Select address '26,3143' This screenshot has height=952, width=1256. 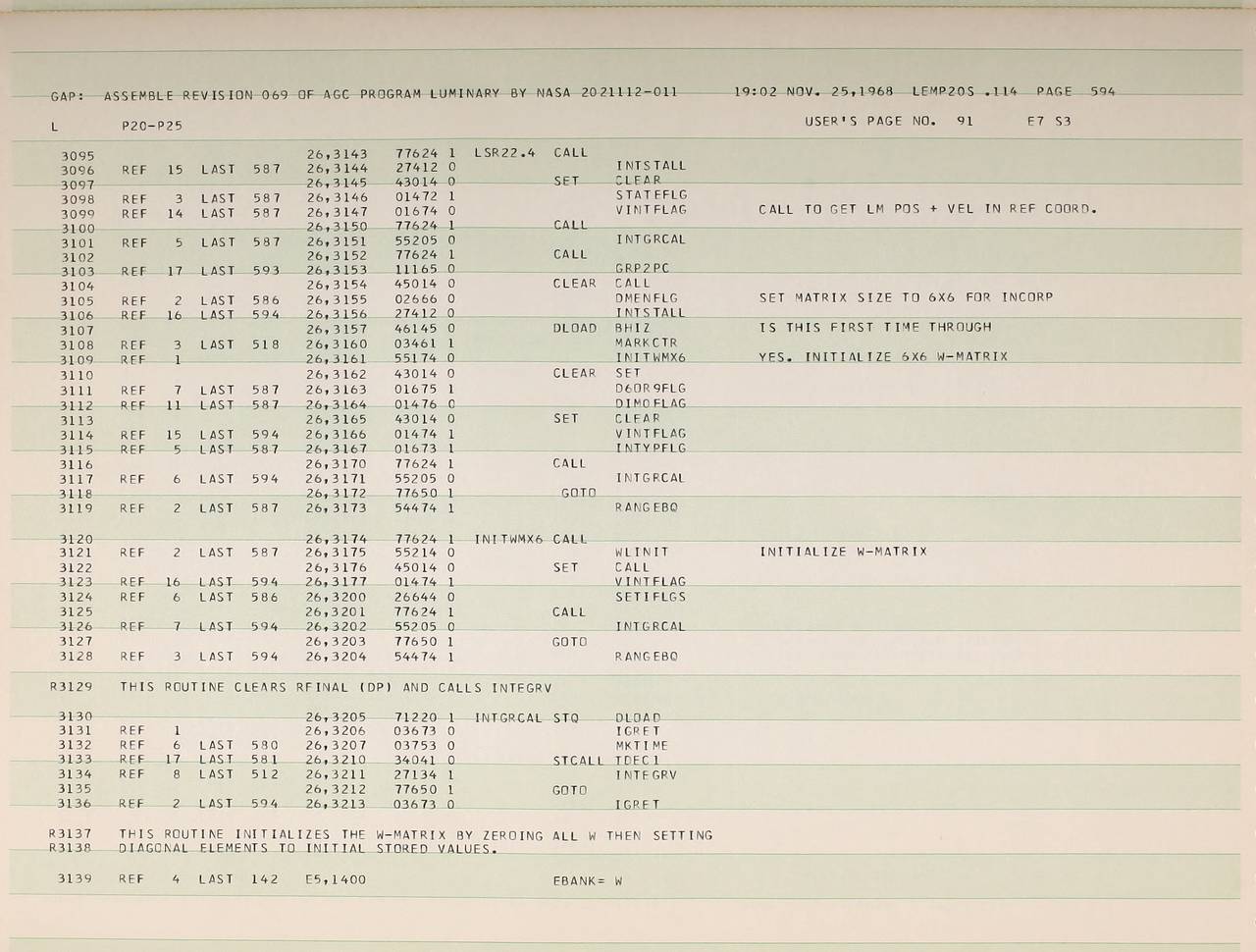337,154
